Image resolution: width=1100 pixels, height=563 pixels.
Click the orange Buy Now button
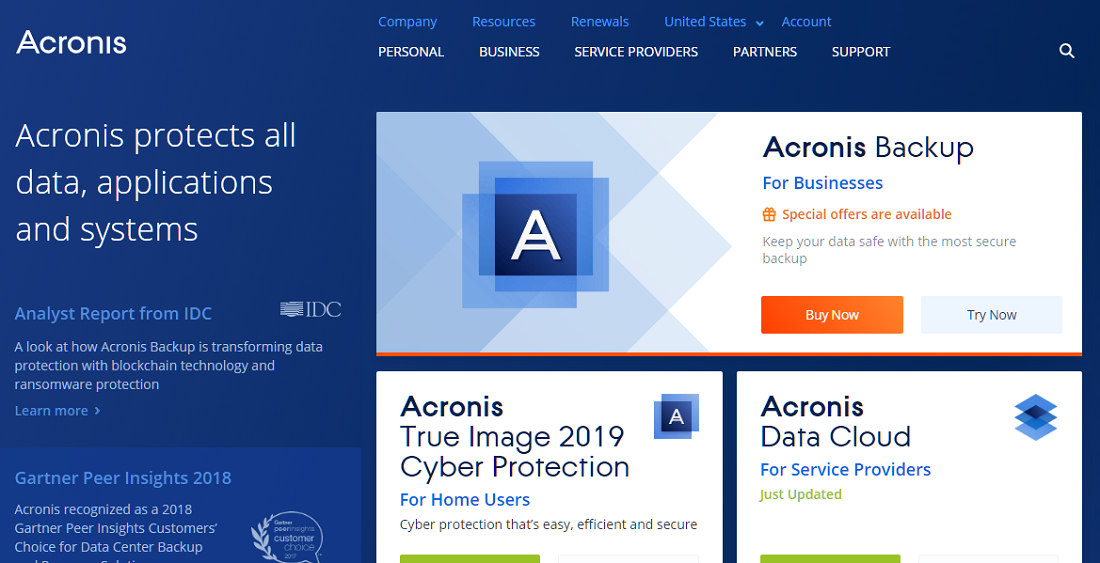(832, 315)
